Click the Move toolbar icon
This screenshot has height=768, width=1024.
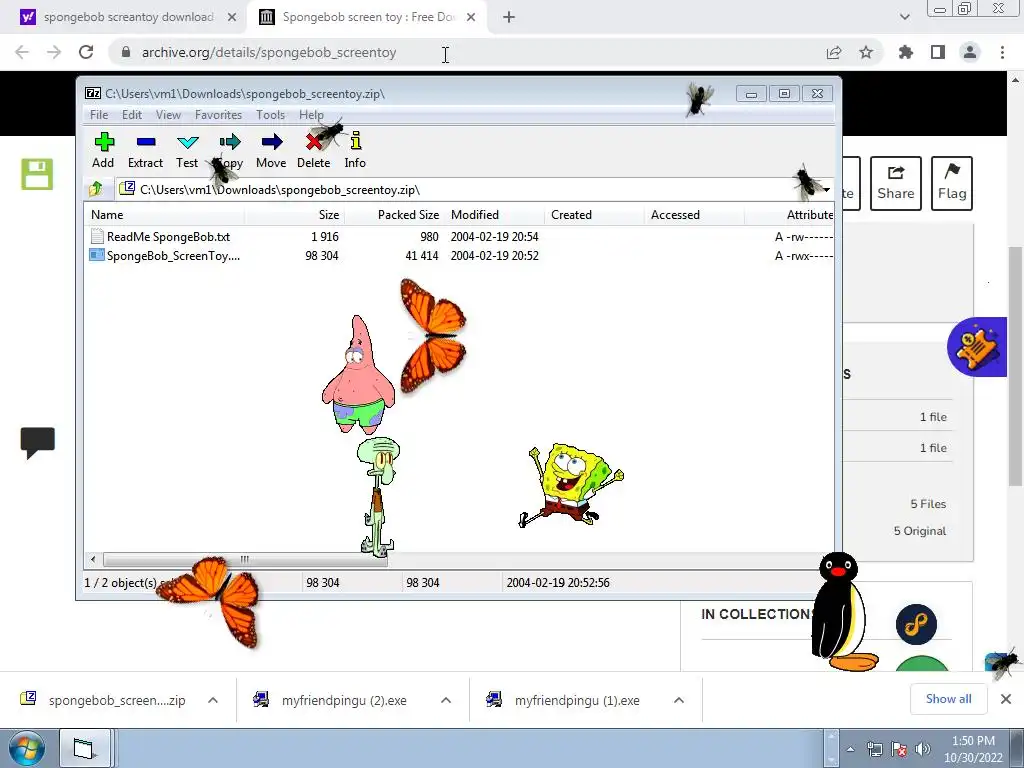coord(271,151)
